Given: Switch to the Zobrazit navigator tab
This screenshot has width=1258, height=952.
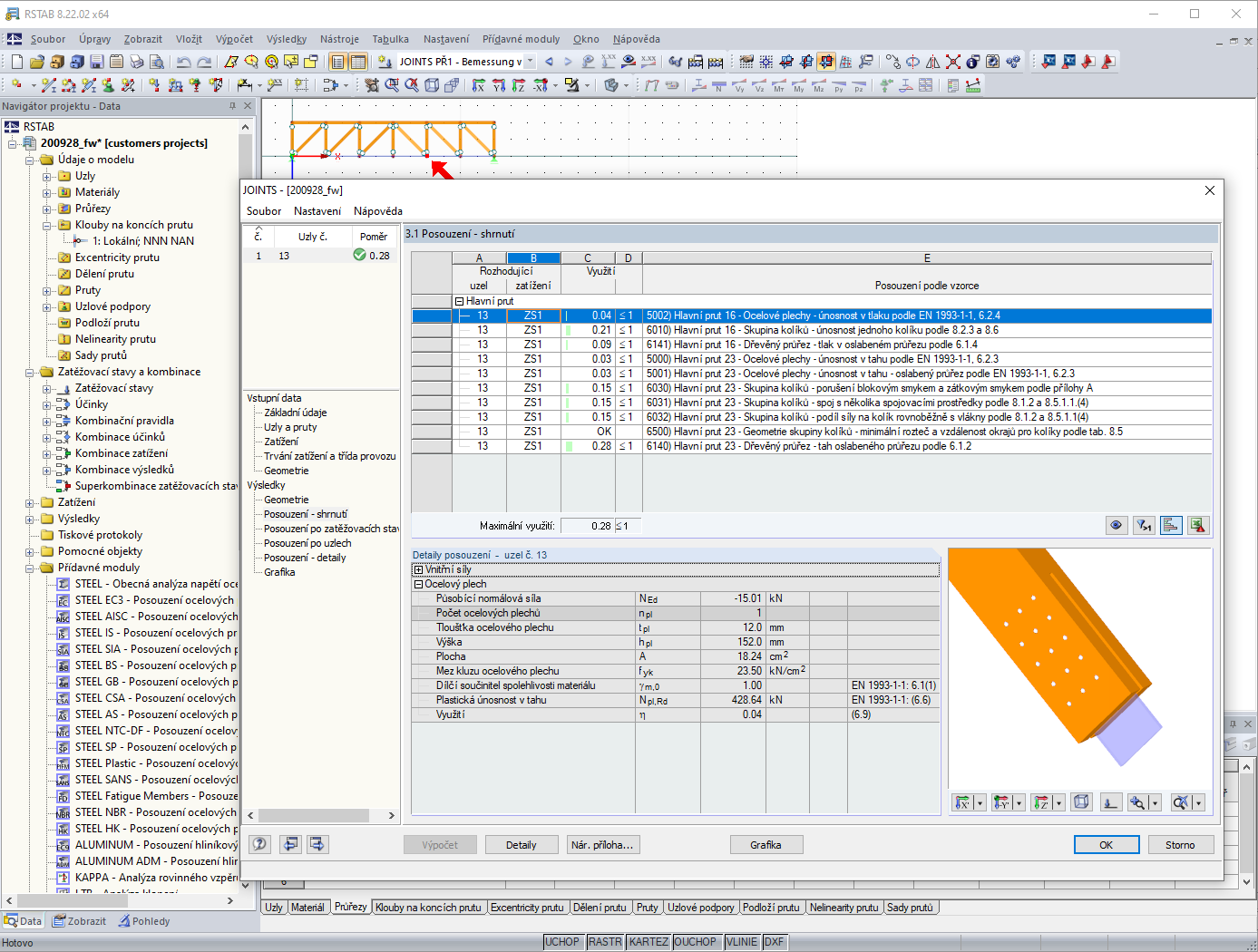Looking at the screenshot, I should click(80, 921).
